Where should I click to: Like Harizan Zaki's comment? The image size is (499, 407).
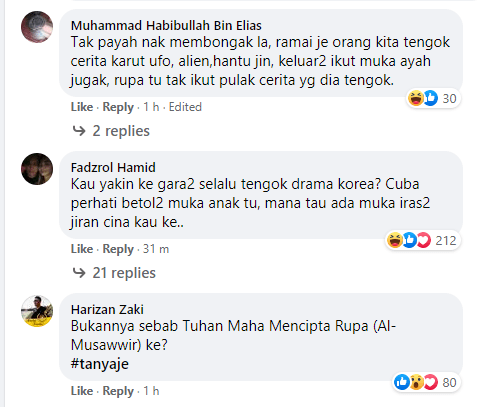click(82, 391)
